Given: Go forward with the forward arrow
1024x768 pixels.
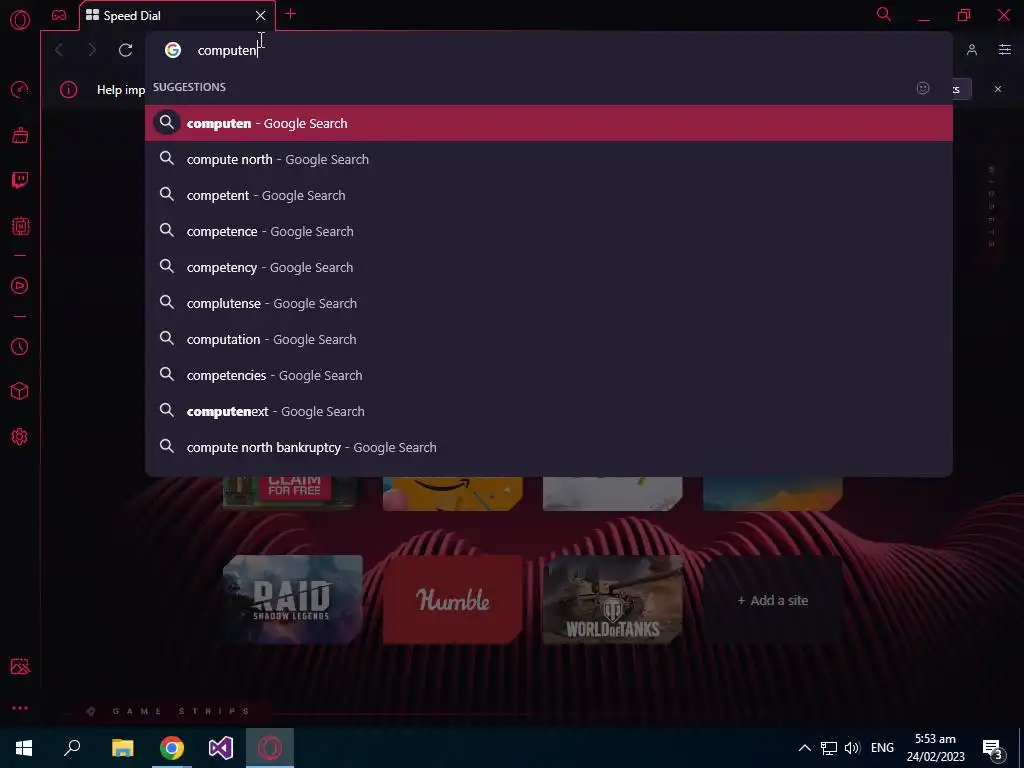Looking at the screenshot, I should pyautogui.click(x=92, y=50).
